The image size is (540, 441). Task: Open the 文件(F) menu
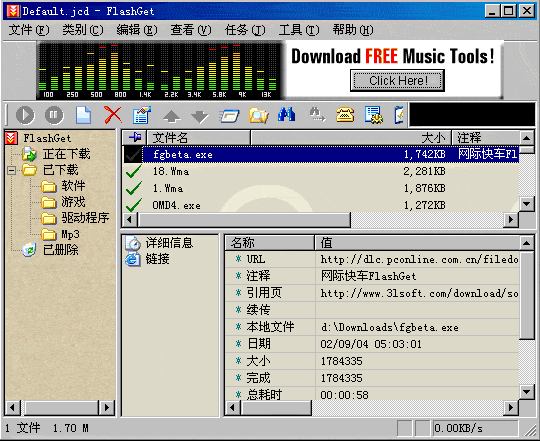pos(29,30)
